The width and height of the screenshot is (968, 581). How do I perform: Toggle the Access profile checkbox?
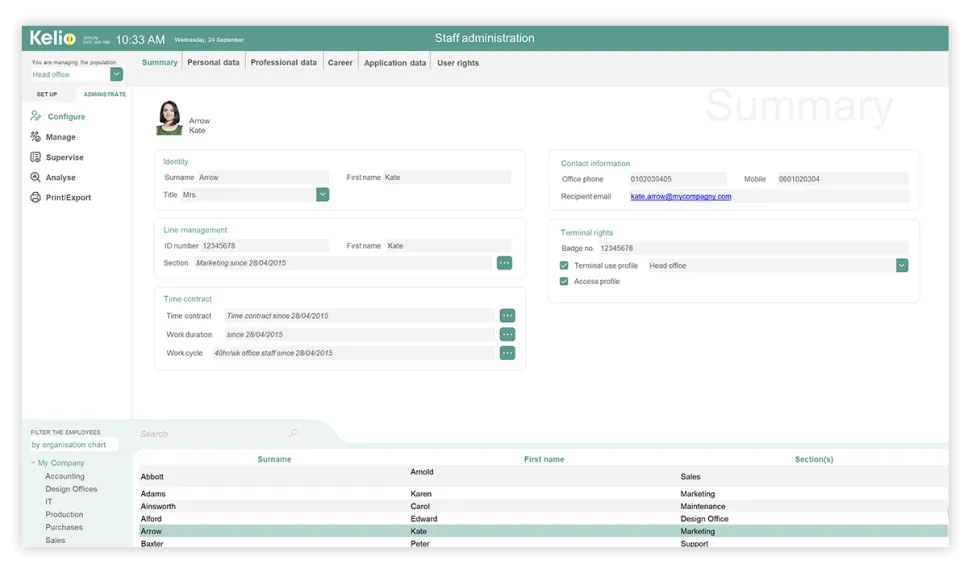coord(564,281)
